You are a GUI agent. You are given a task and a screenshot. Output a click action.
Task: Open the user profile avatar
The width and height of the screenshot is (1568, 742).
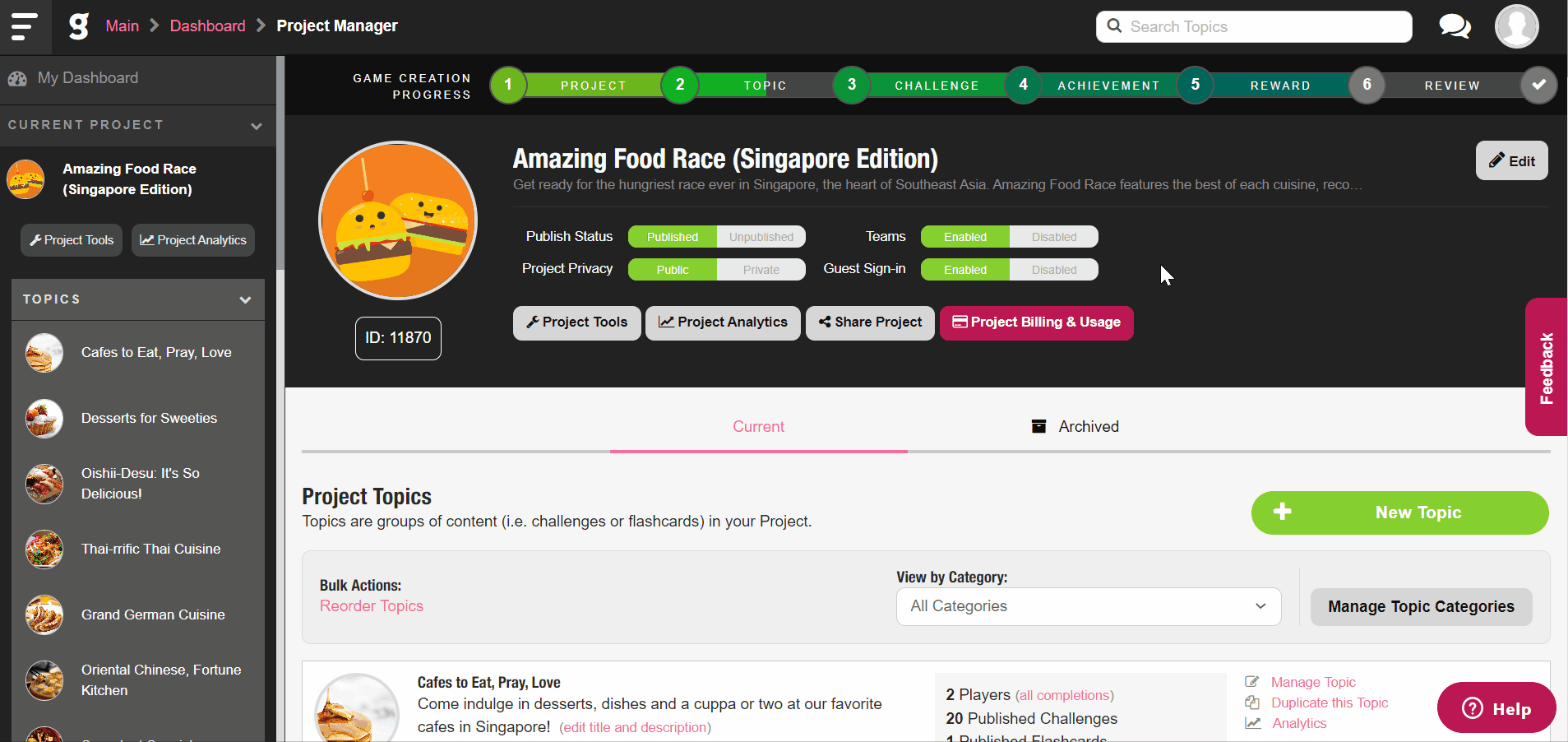(1517, 26)
